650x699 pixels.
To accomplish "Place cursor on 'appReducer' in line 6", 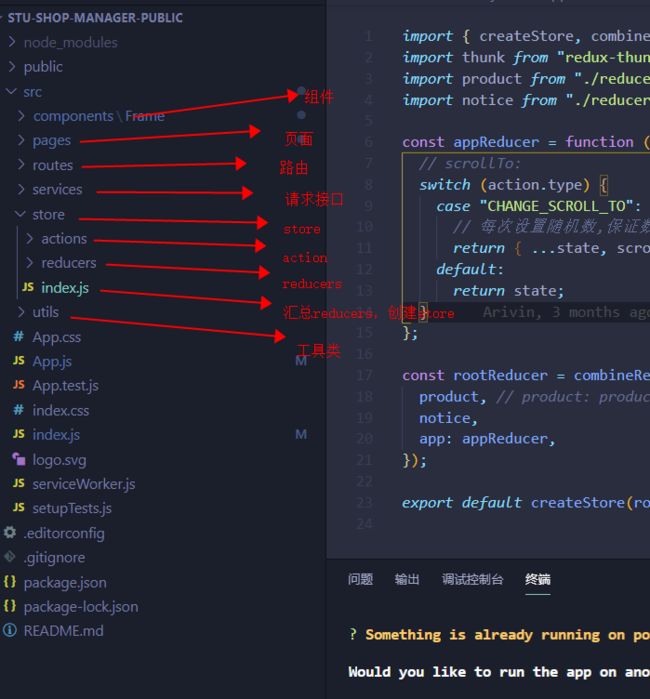I will tap(496, 142).
